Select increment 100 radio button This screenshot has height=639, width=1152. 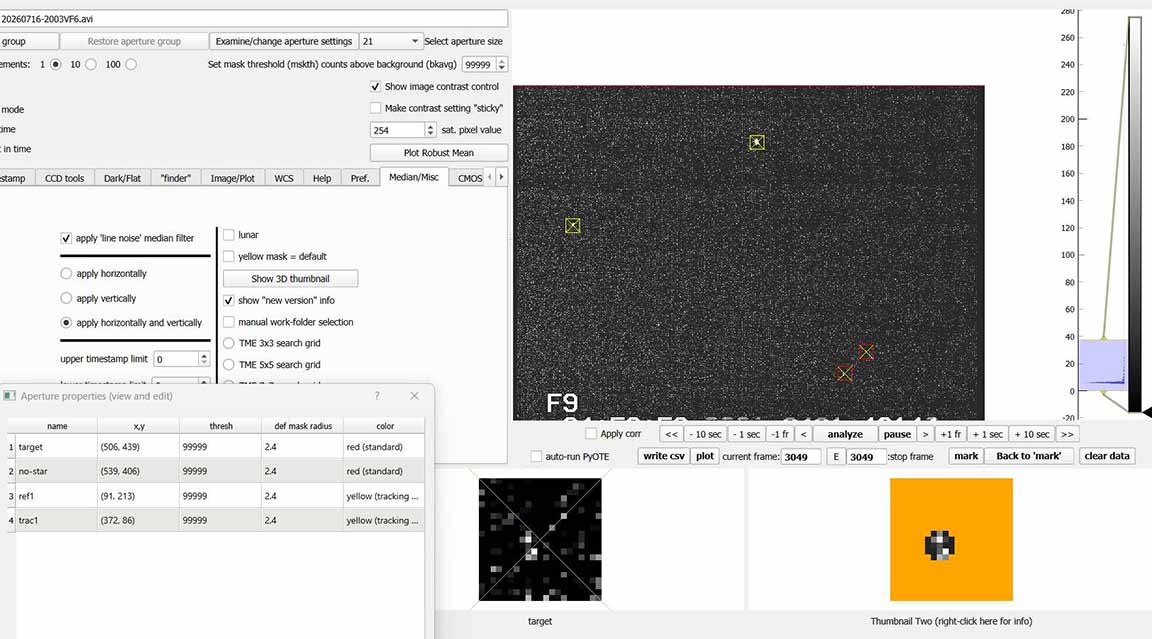tap(131, 65)
